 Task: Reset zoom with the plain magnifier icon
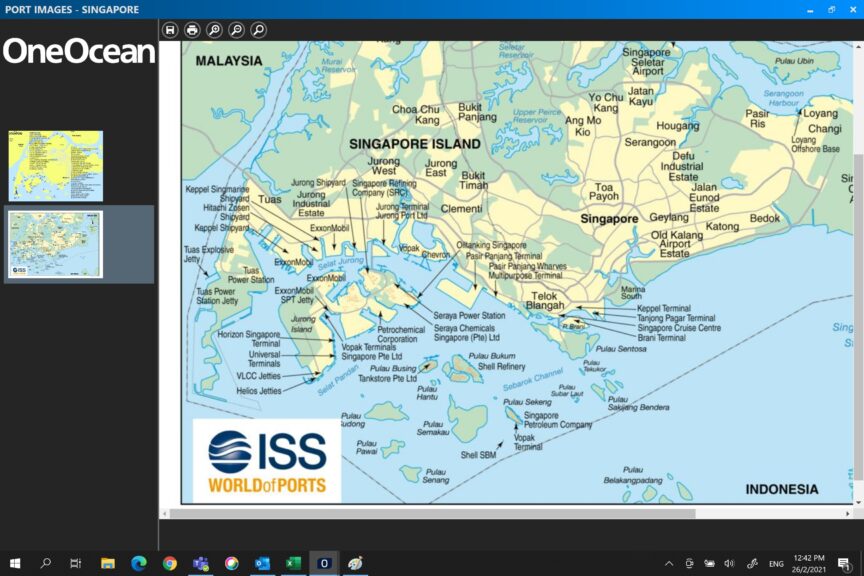coord(258,30)
